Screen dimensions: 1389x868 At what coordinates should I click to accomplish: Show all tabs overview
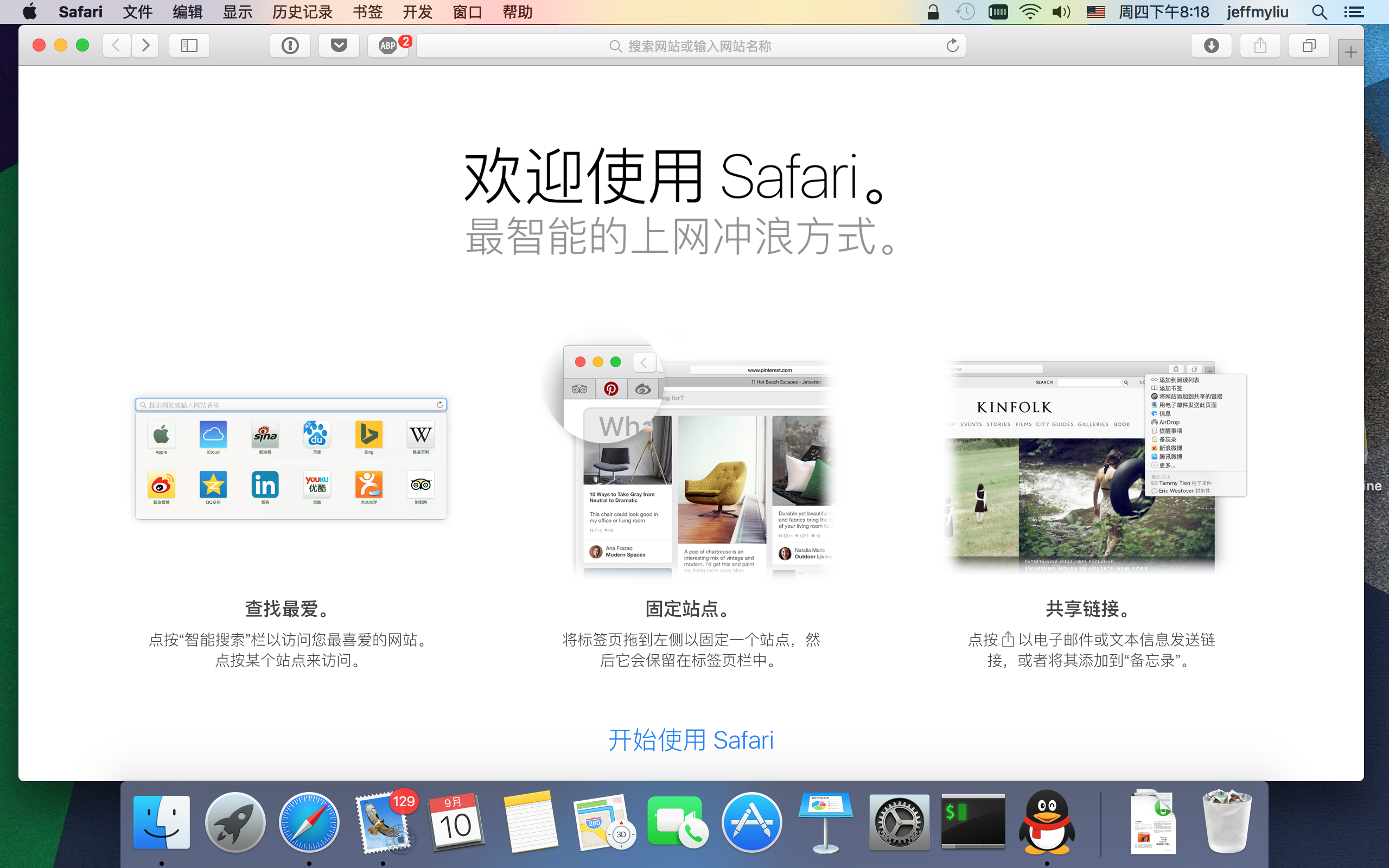click(1309, 46)
